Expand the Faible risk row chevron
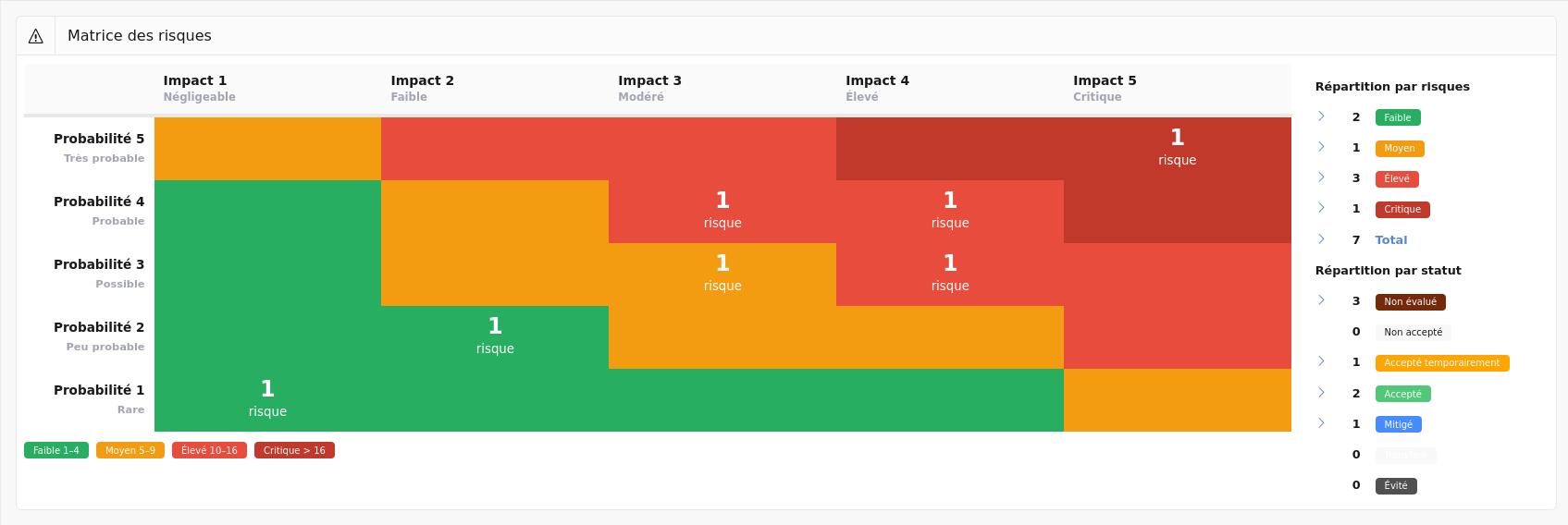This screenshot has width=1568, height=525. 1321,116
